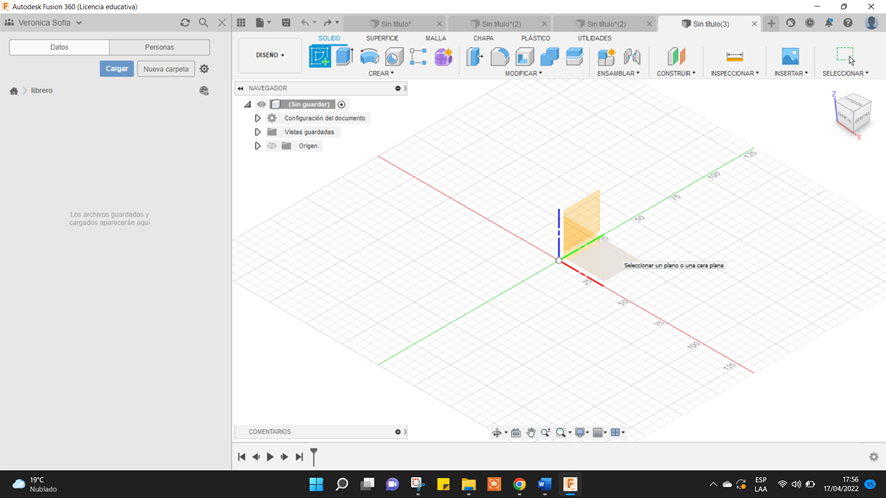
Task: Choose the Insert image tool icon
Action: pos(791,57)
